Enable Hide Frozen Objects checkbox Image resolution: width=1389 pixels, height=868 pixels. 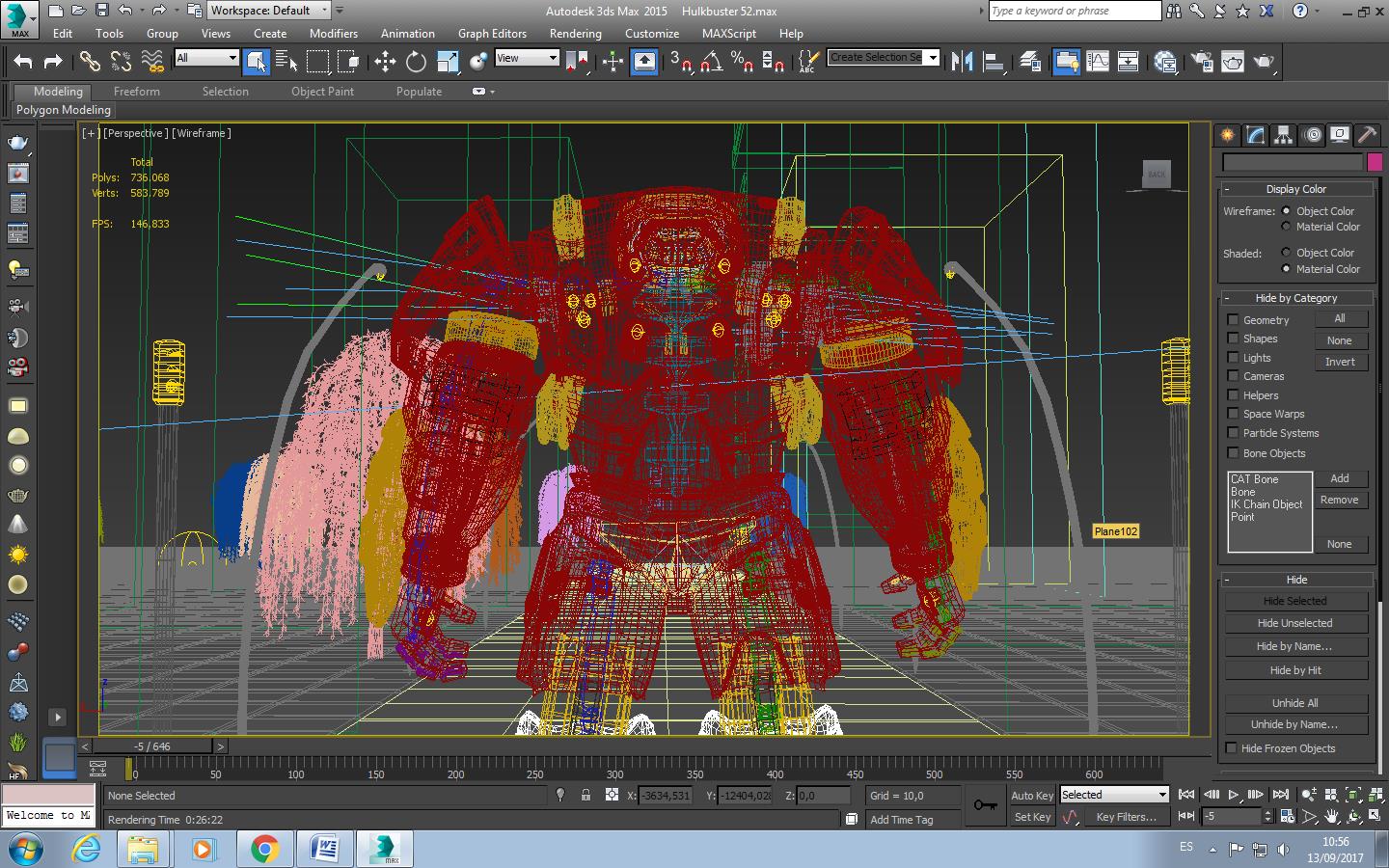pos(1232,748)
